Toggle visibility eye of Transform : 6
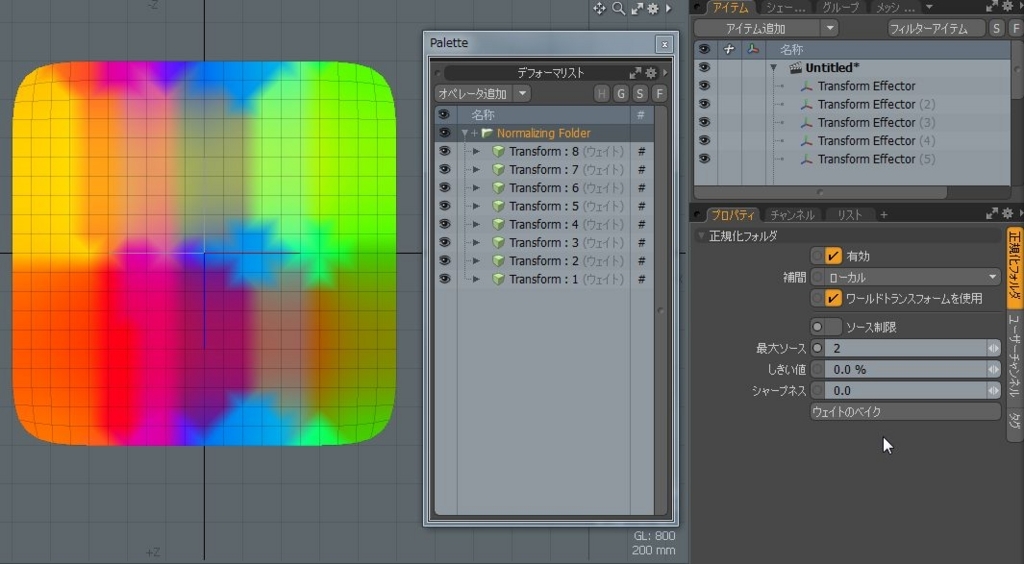Screen dimensions: 1024x564 pyautogui.click(x=444, y=188)
